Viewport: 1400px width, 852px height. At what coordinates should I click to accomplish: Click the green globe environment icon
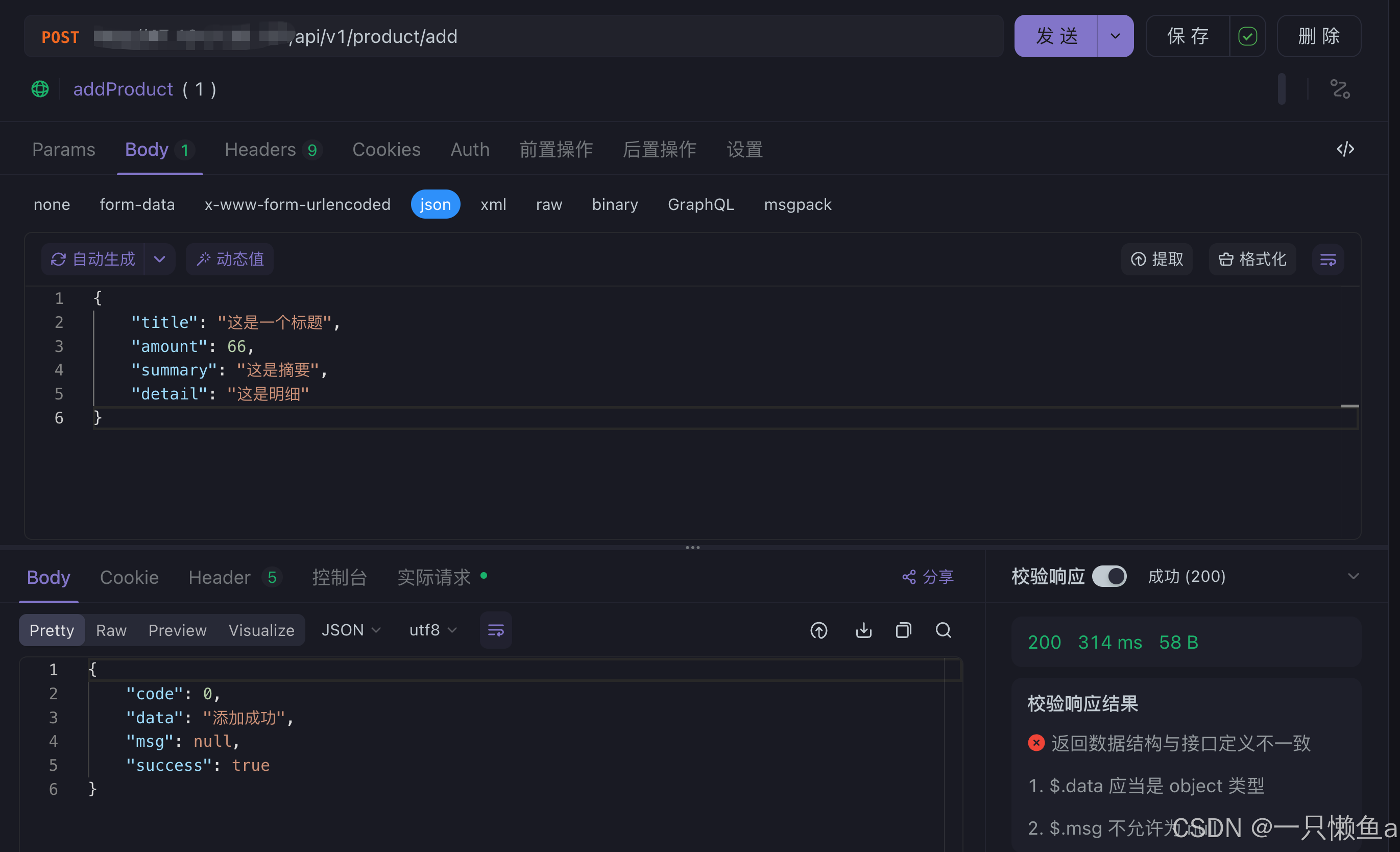[40, 89]
